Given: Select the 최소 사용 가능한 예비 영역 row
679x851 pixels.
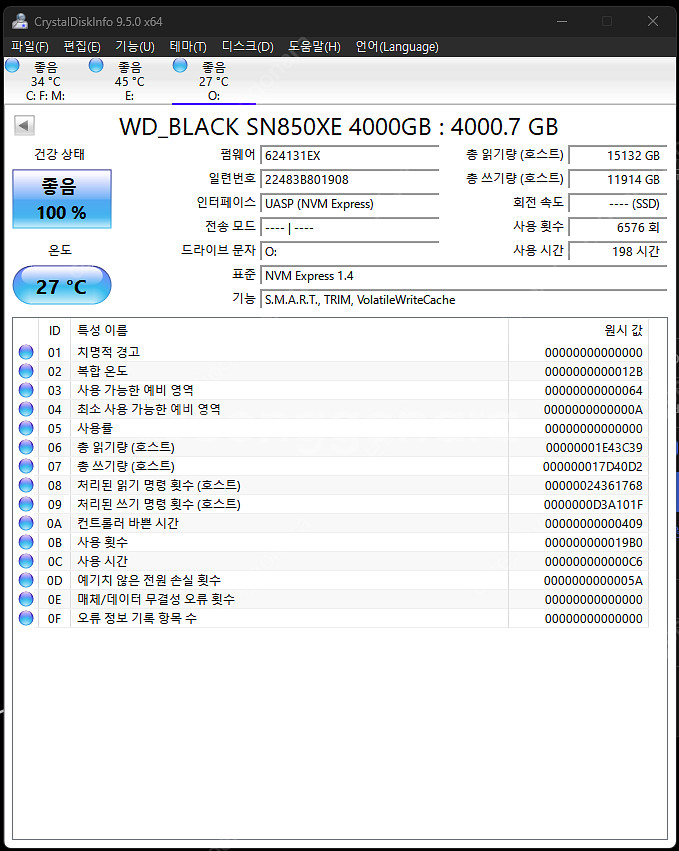Looking at the screenshot, I should [331, 409].
